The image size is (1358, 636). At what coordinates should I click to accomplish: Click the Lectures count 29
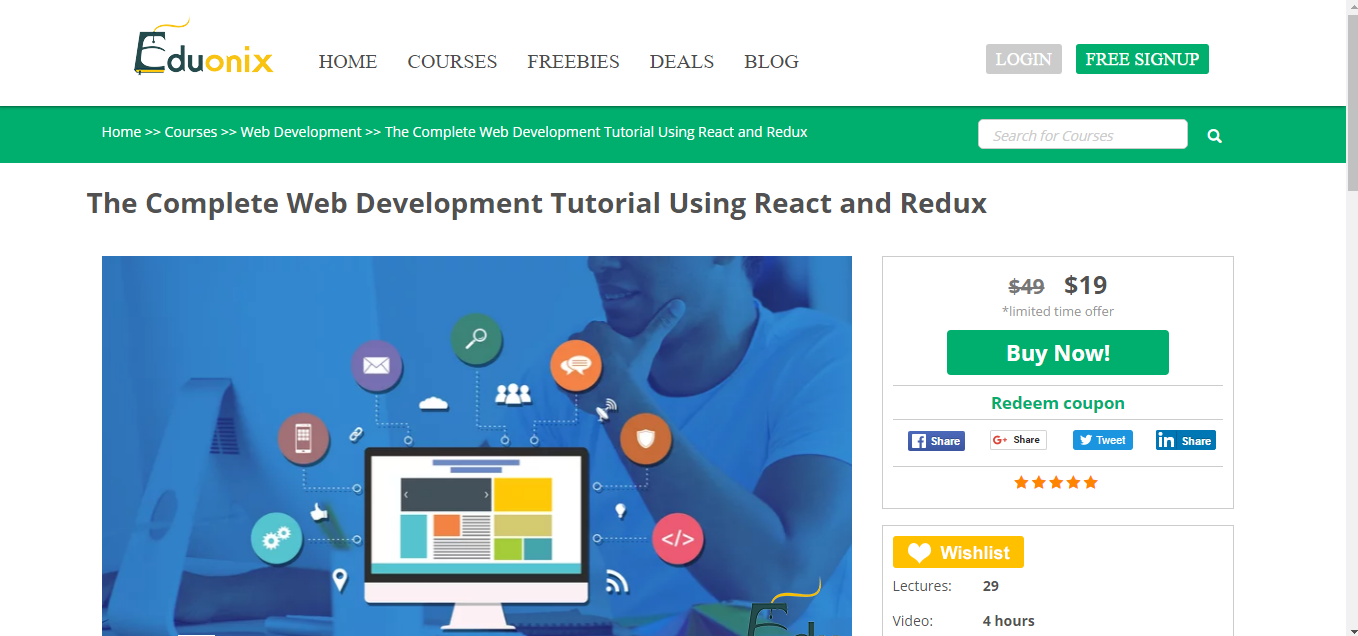991,586
